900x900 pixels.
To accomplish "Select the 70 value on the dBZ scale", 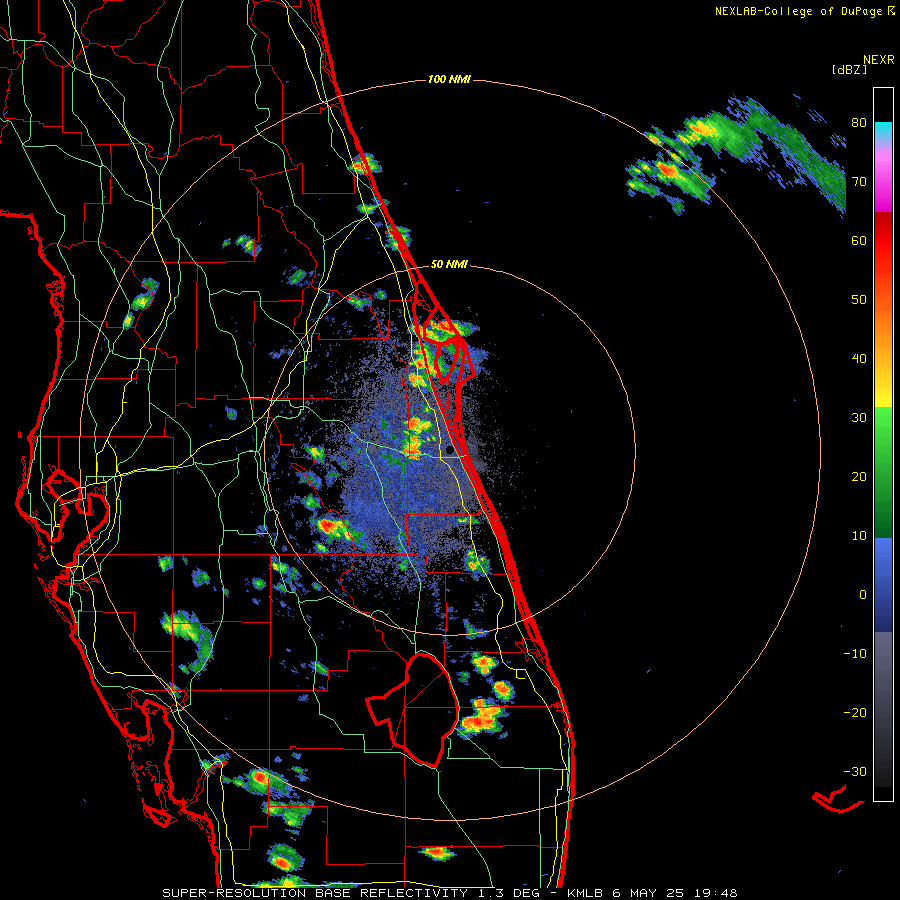I will [x=859, y=182].
